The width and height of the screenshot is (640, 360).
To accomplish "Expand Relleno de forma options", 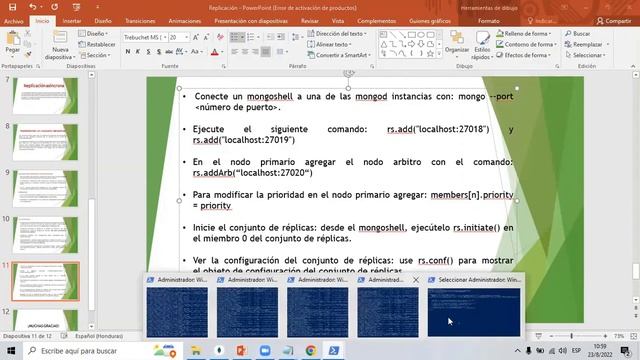I will pyautogui.click(x=524, y=33).
